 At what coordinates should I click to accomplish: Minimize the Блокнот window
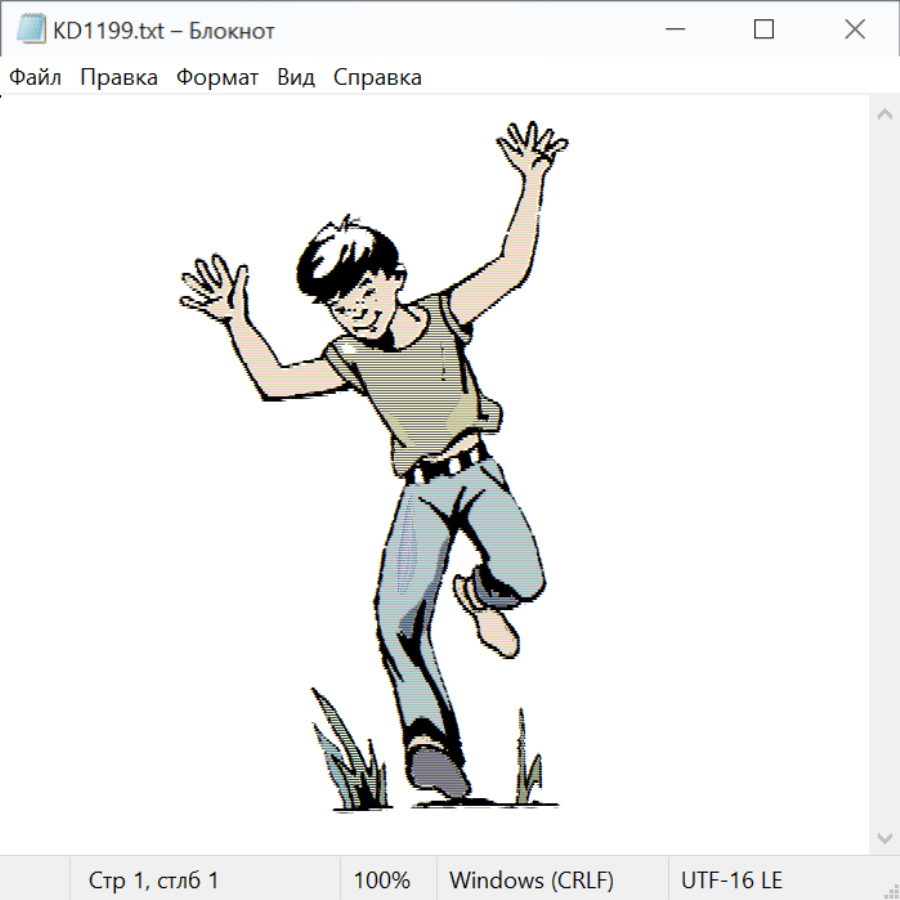coord(673,30)
